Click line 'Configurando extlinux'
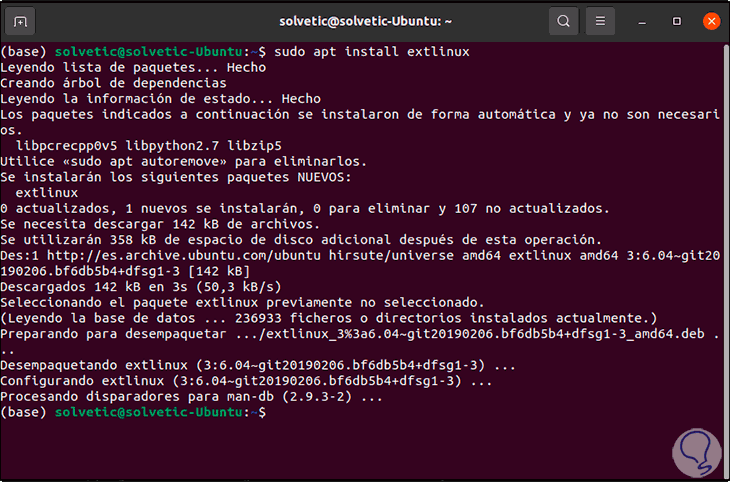Image resolution: width=730 pixels, height=482 pixels. pyautogui.click(x=246, y=381)
